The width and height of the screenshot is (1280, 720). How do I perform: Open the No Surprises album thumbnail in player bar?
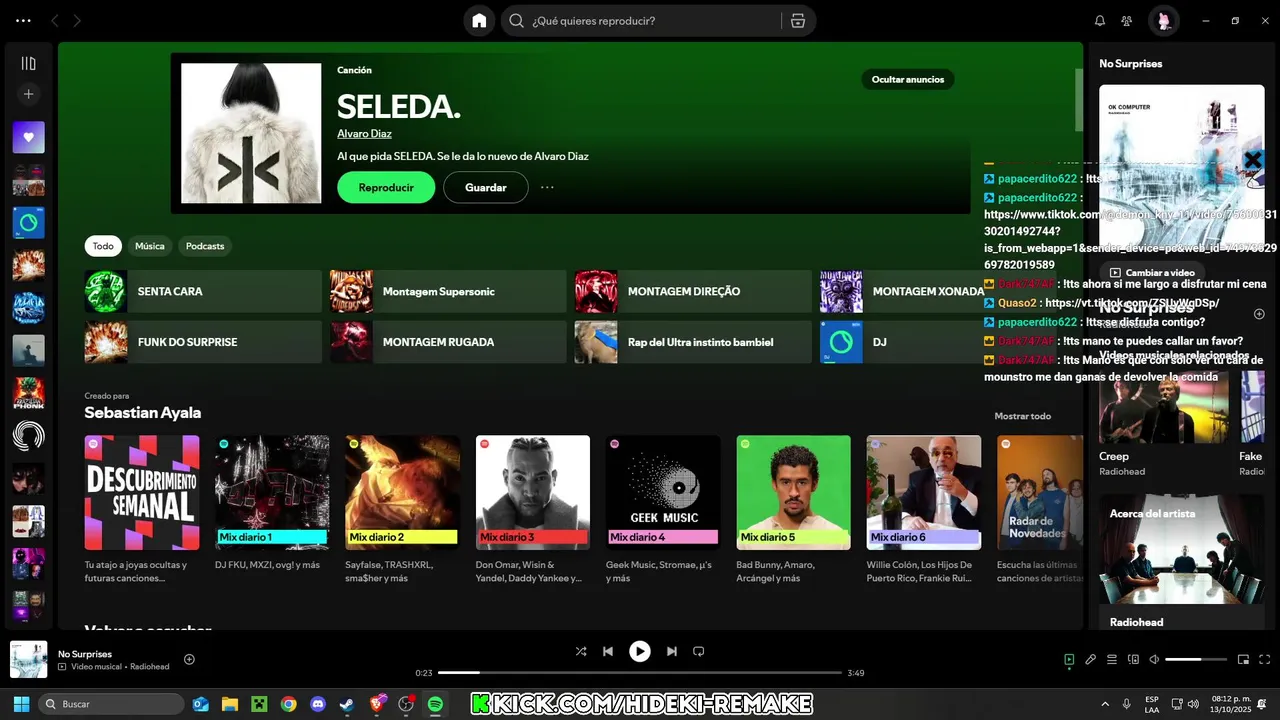[28, 660]
